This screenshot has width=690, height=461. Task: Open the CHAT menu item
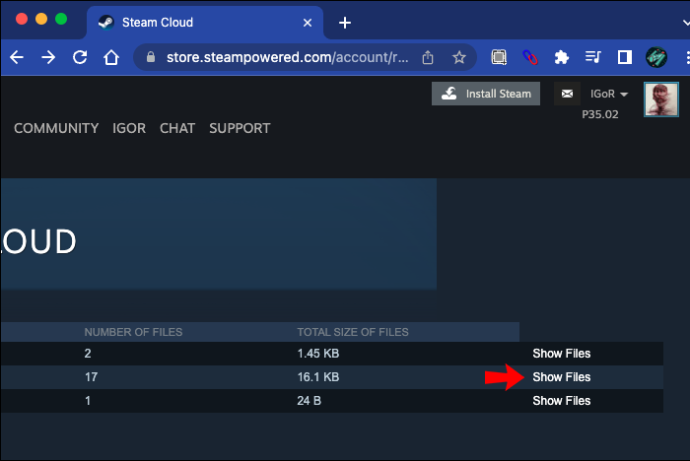(x=177, y=128)
